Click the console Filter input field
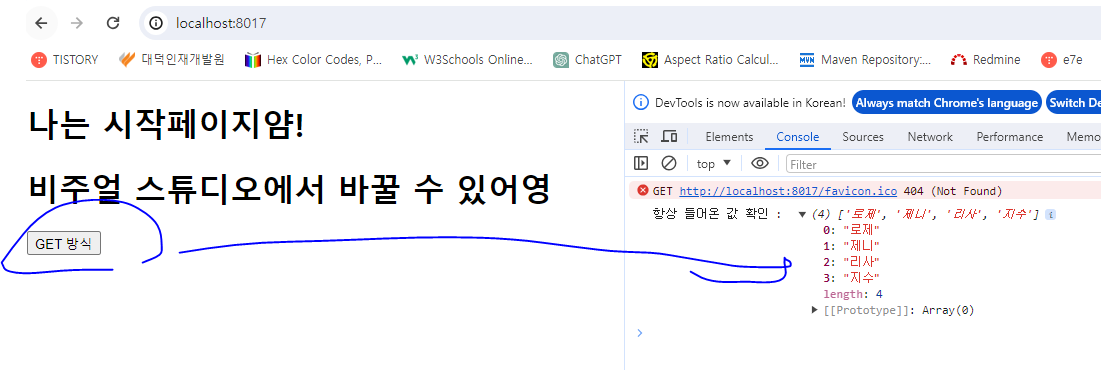The image size is (1101, 370). (x=943, y=164)
